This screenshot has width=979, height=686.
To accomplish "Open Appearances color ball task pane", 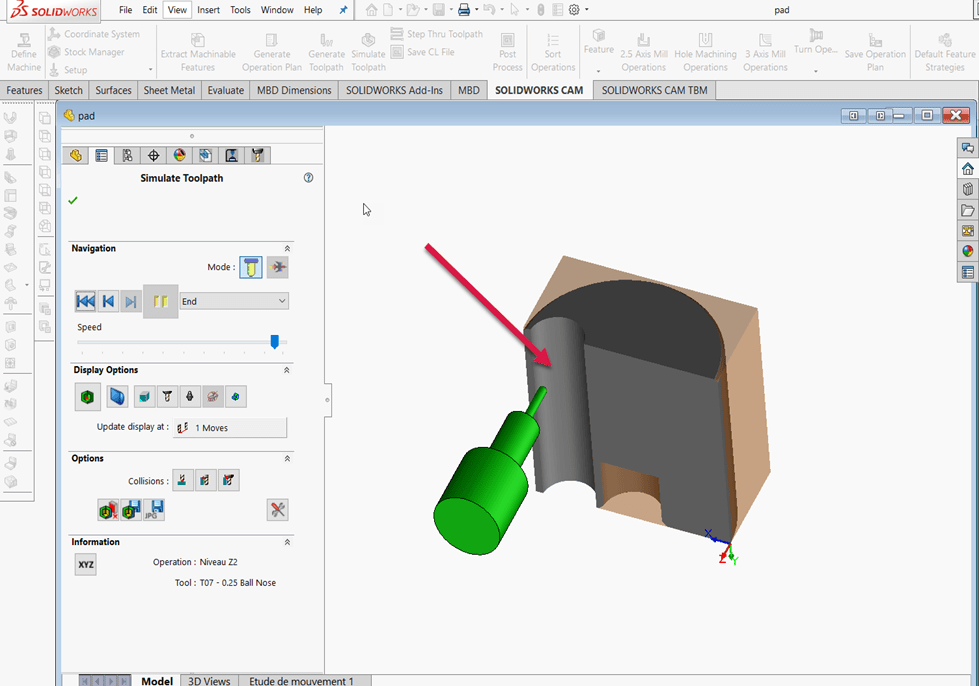I will click(x=968, y=252).
